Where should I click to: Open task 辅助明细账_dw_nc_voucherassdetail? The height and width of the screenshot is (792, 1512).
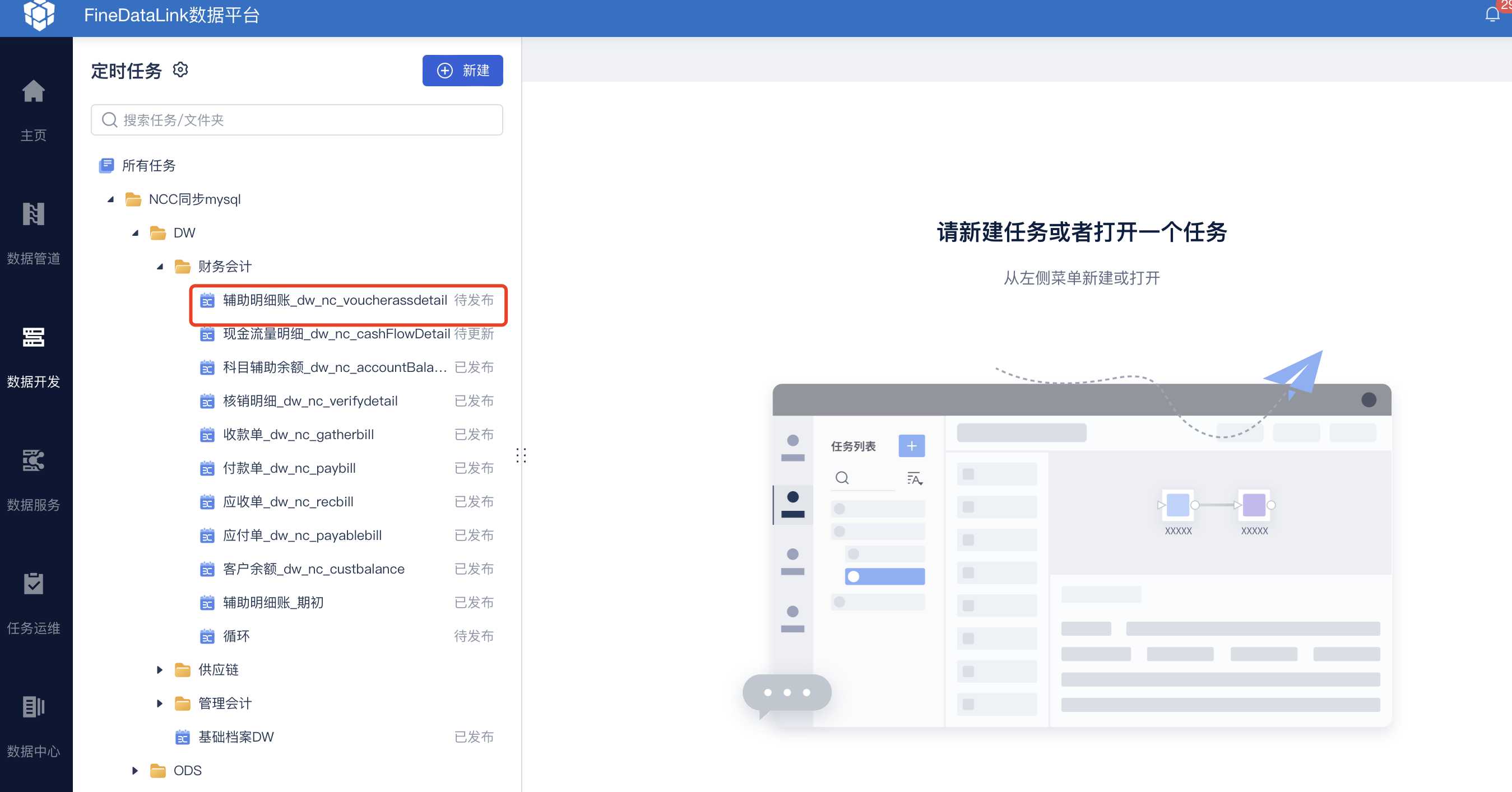pyautogui.click(x=335, y=300)
